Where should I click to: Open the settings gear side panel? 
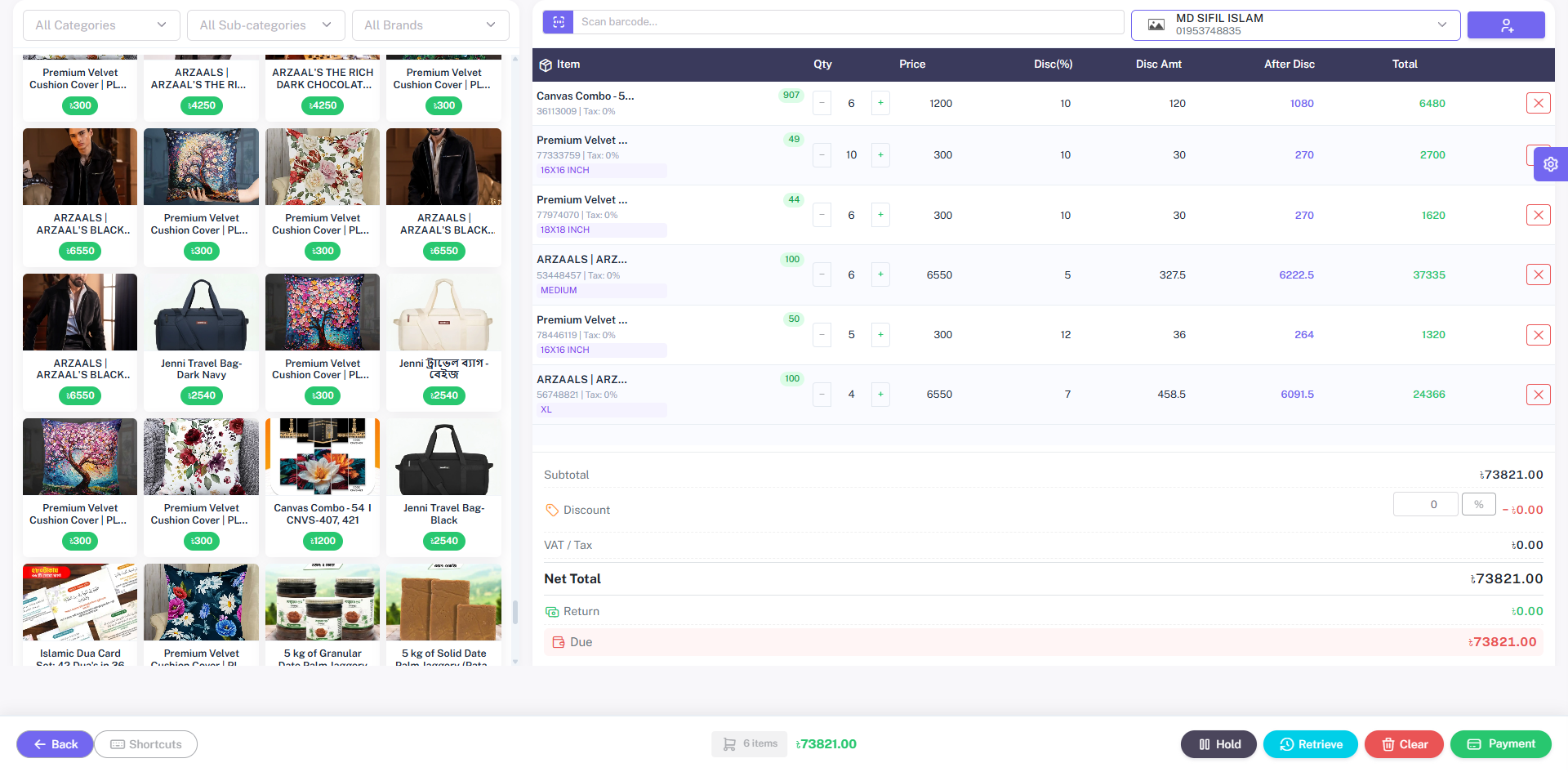click(x=1551, y=164)
